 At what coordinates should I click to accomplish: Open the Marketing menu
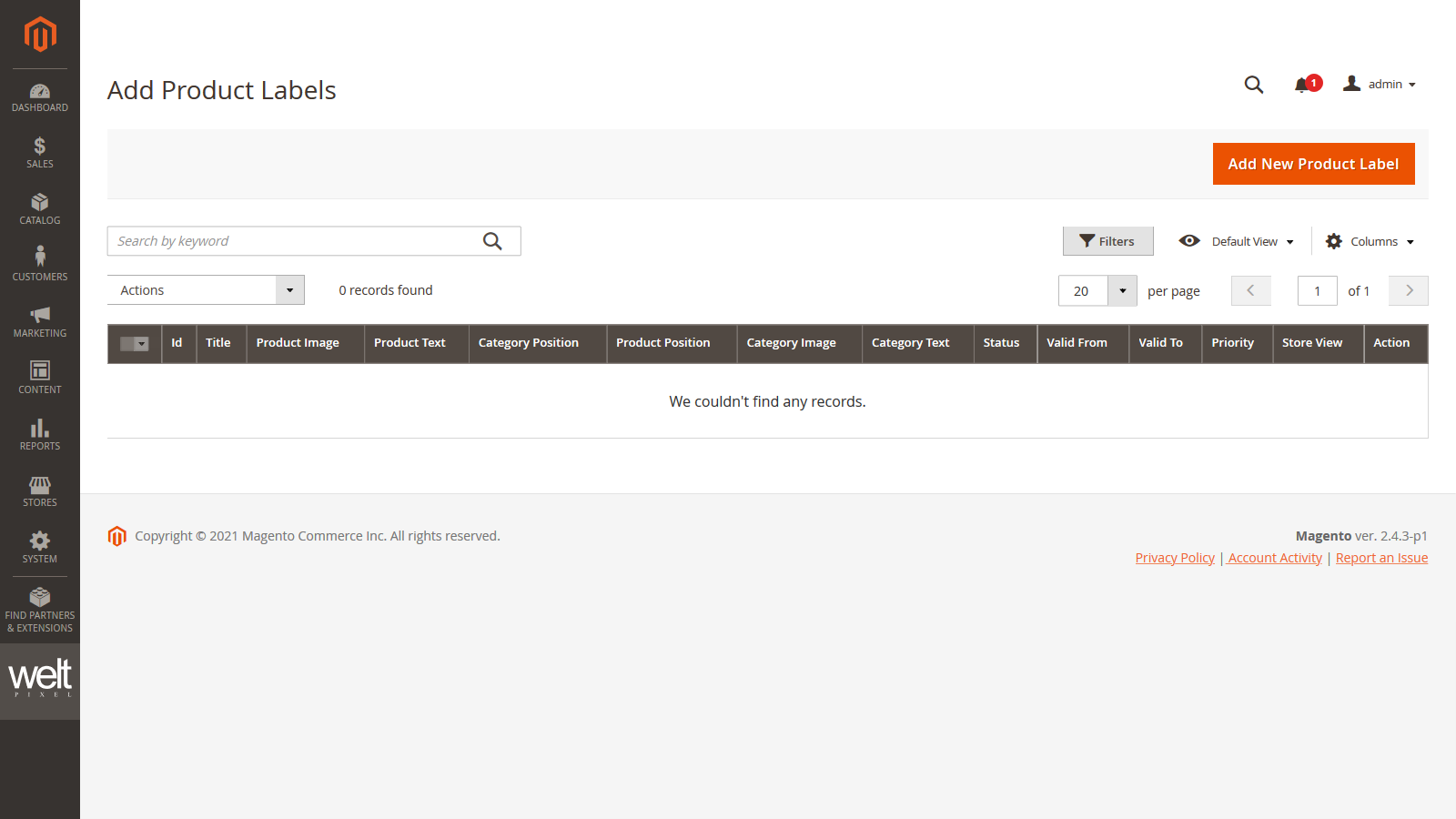40,322
